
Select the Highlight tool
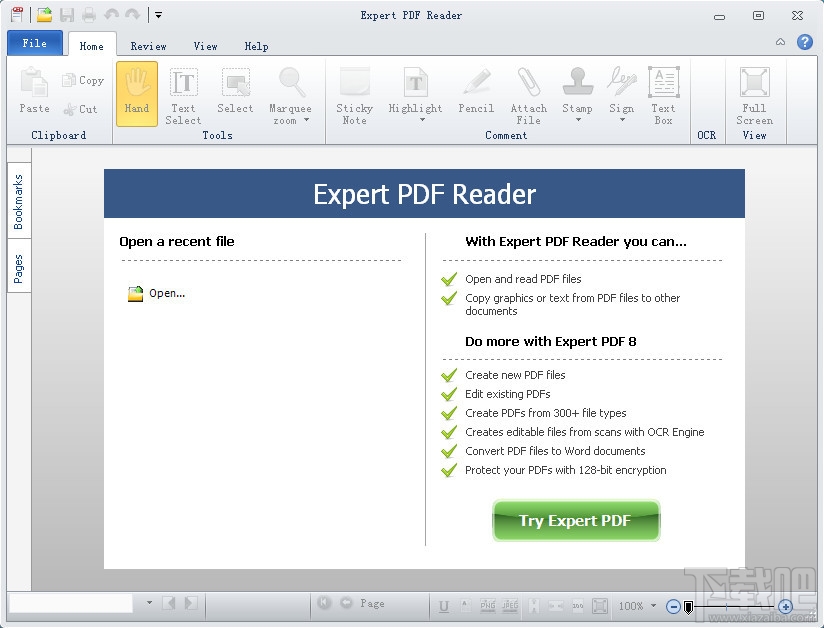click(x=415, y=90)
